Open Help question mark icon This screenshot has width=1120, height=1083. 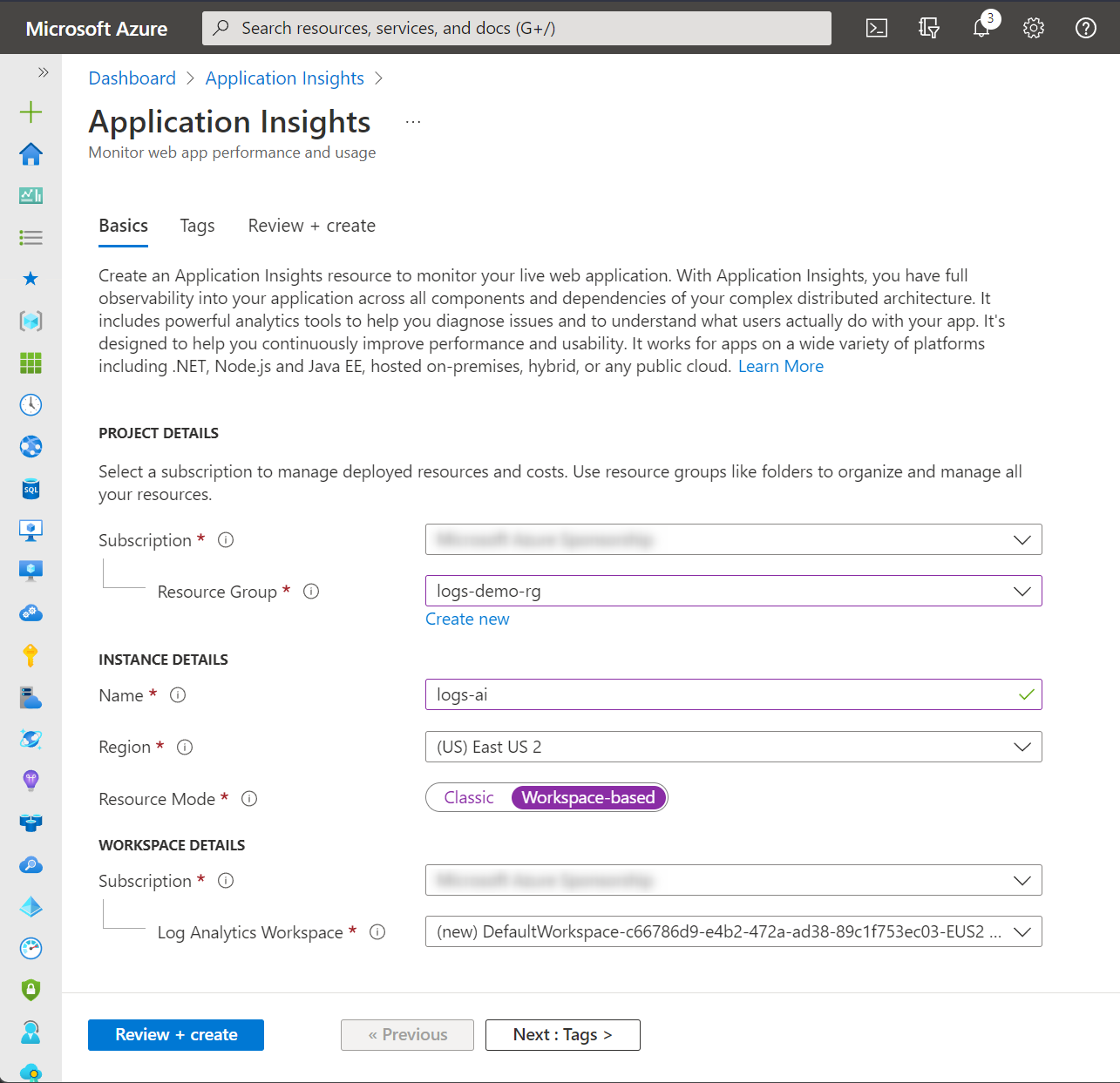point(1086,28)
